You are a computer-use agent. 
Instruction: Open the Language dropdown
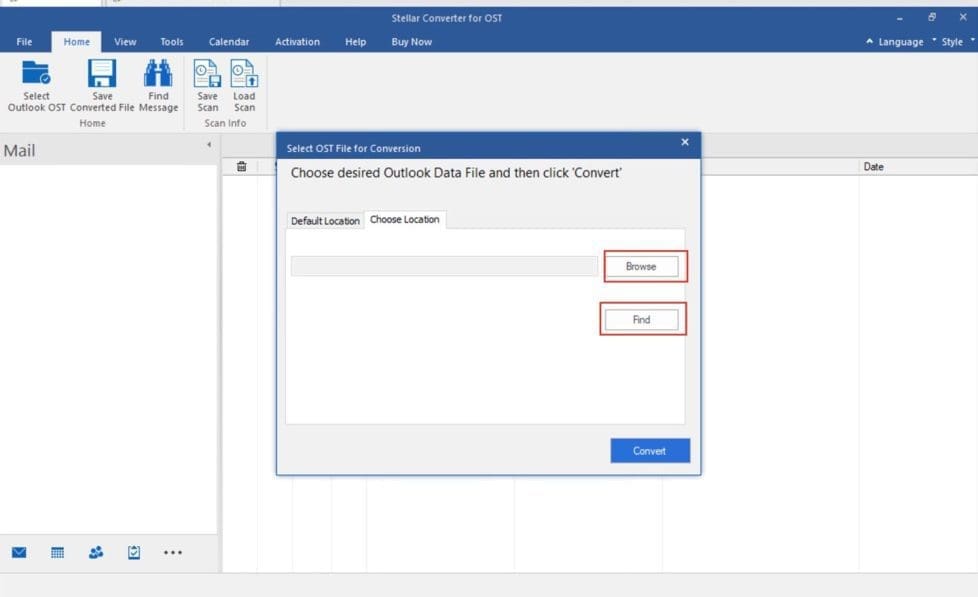point(895,42)
